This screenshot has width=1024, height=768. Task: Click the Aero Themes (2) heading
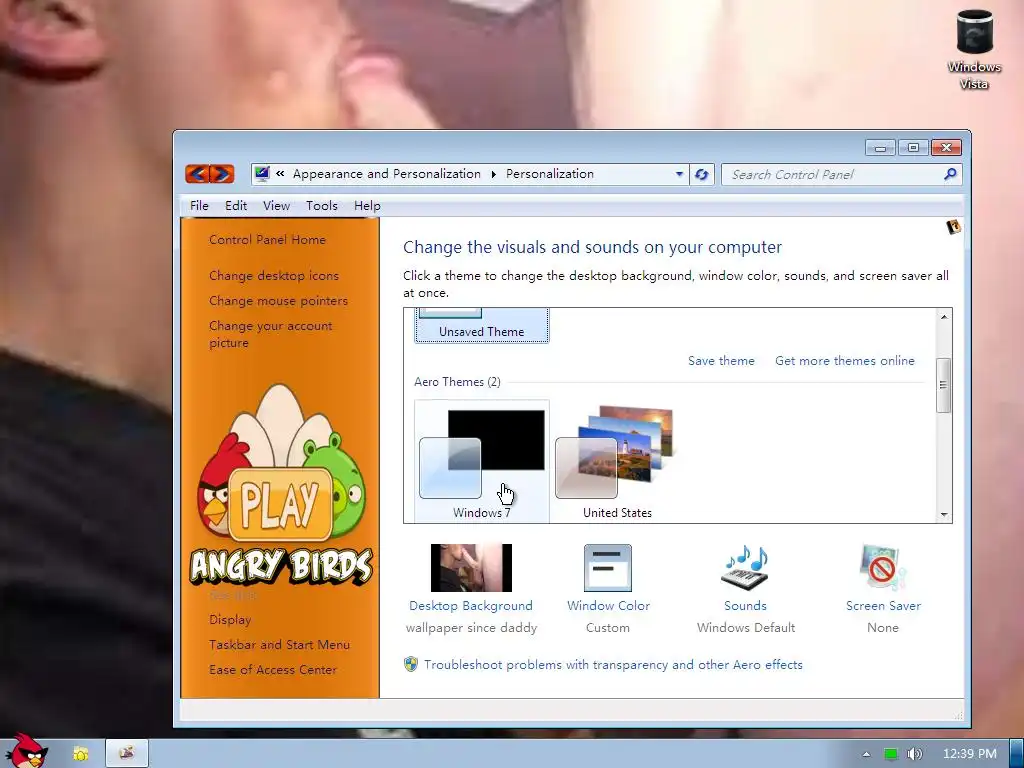(457, 382)
